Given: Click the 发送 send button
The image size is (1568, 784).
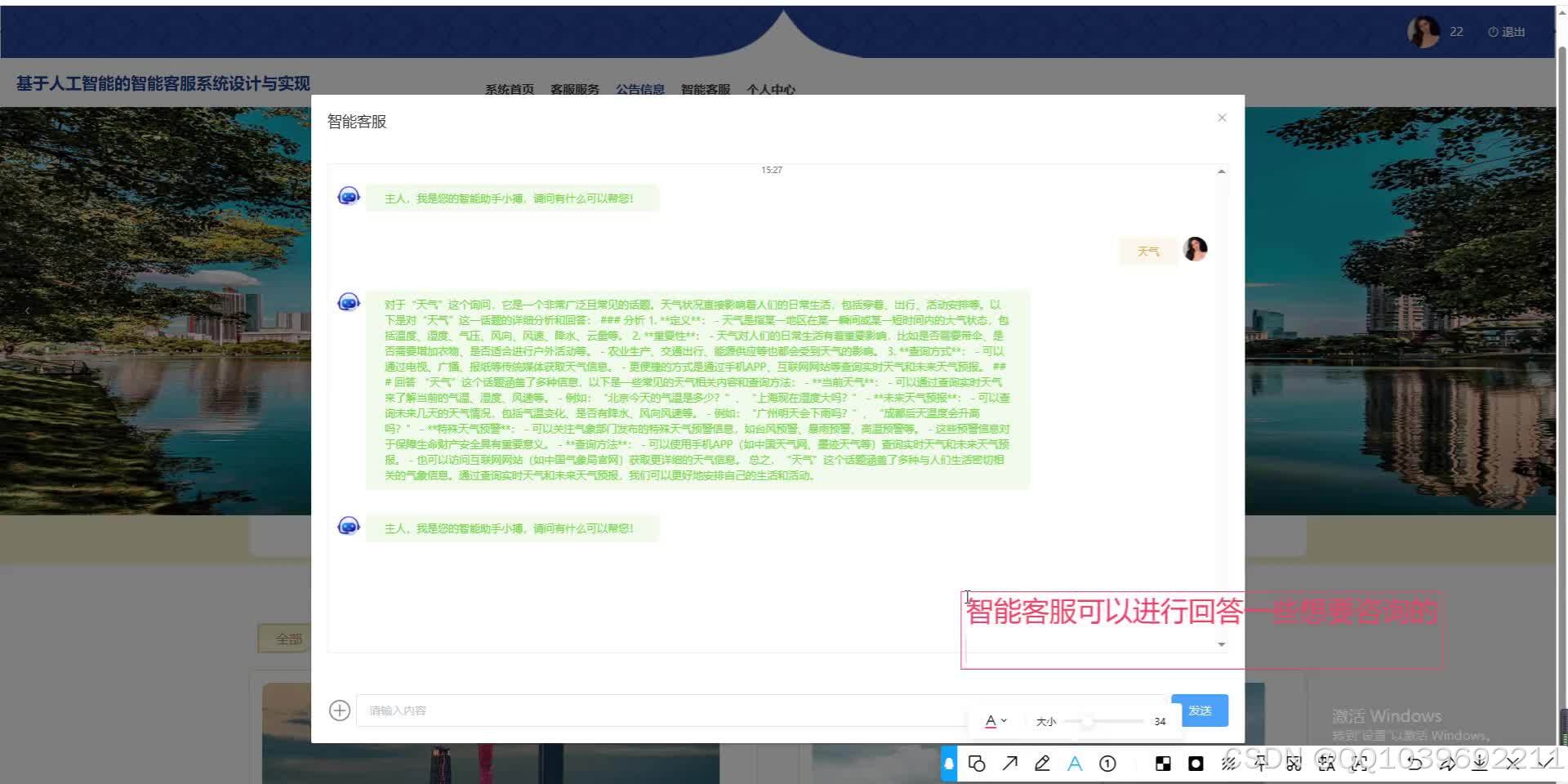Looking at the screenshot, I should pos(1200,710).
